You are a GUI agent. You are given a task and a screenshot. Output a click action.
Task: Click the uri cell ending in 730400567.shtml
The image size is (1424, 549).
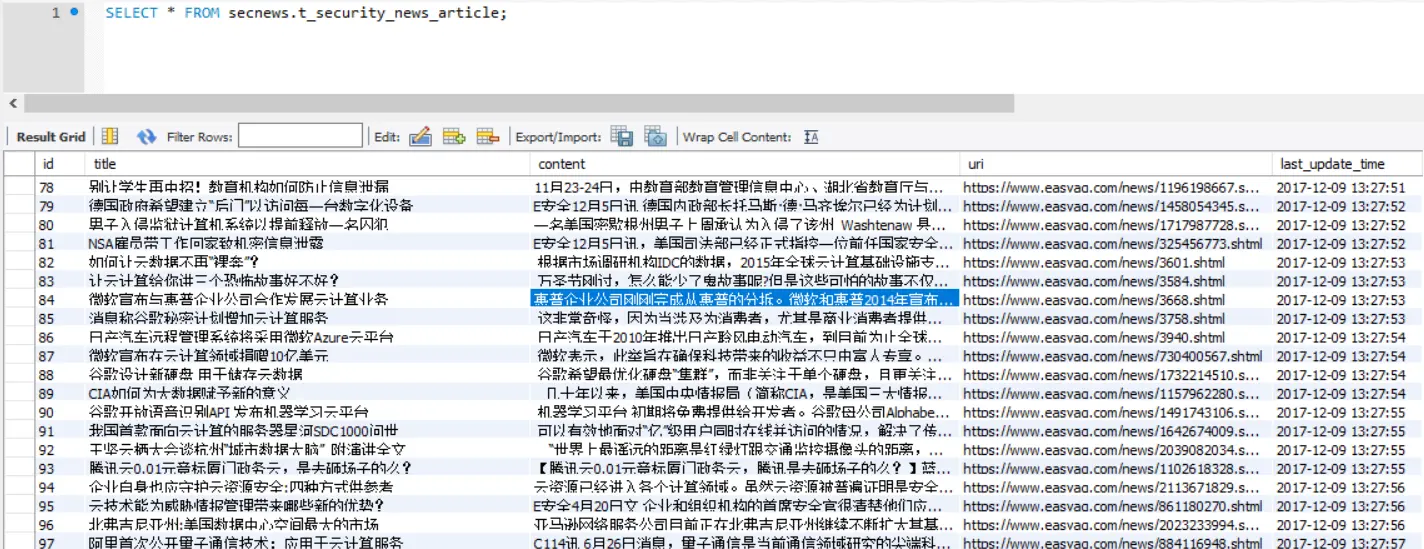coord(1116,355)
